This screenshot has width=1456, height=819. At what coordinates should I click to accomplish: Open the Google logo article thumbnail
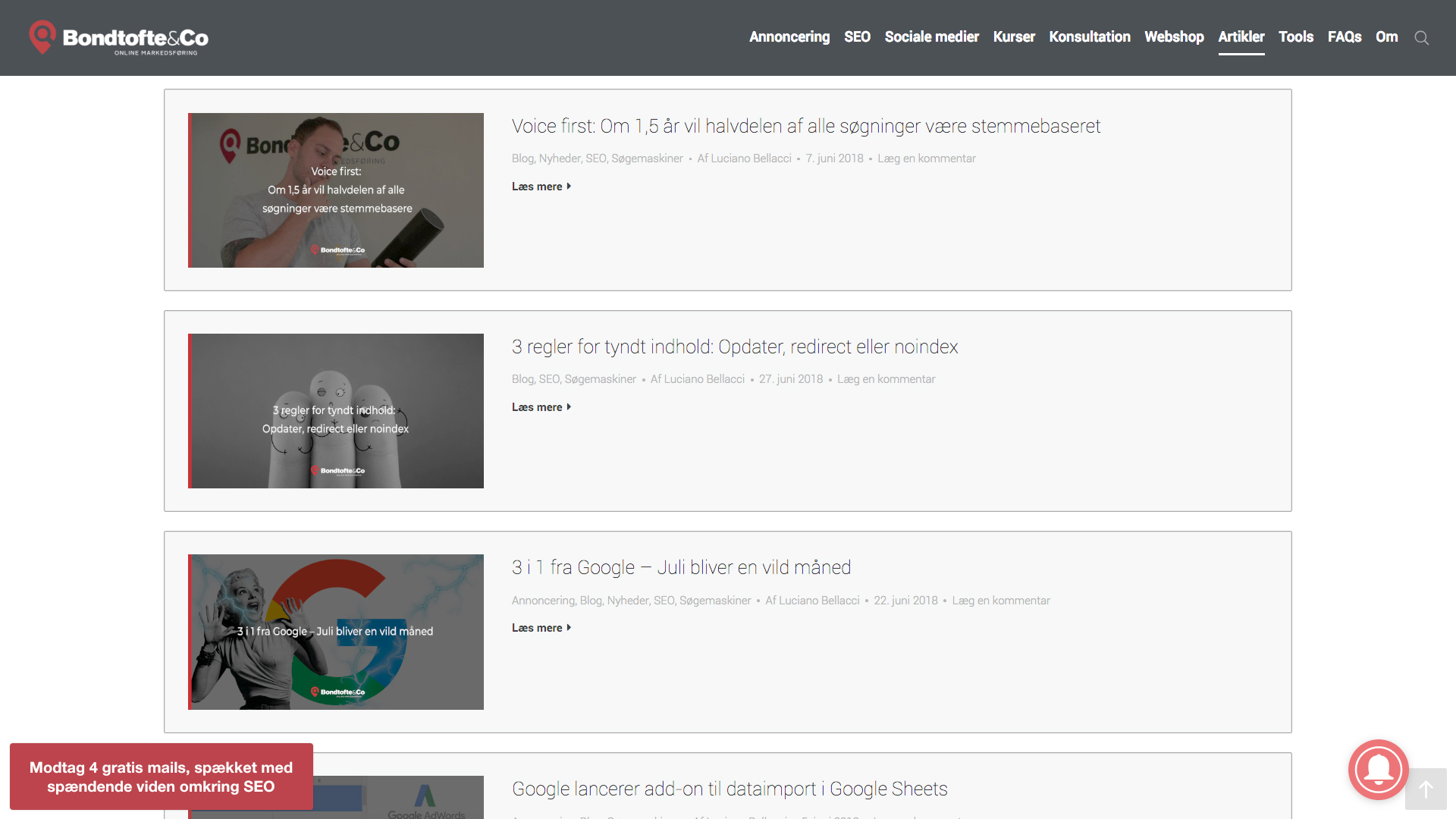coord(336,632)
